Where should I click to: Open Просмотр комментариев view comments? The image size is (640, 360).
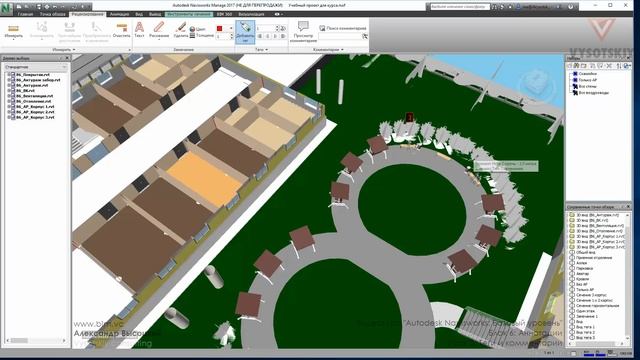click(303, 32)
